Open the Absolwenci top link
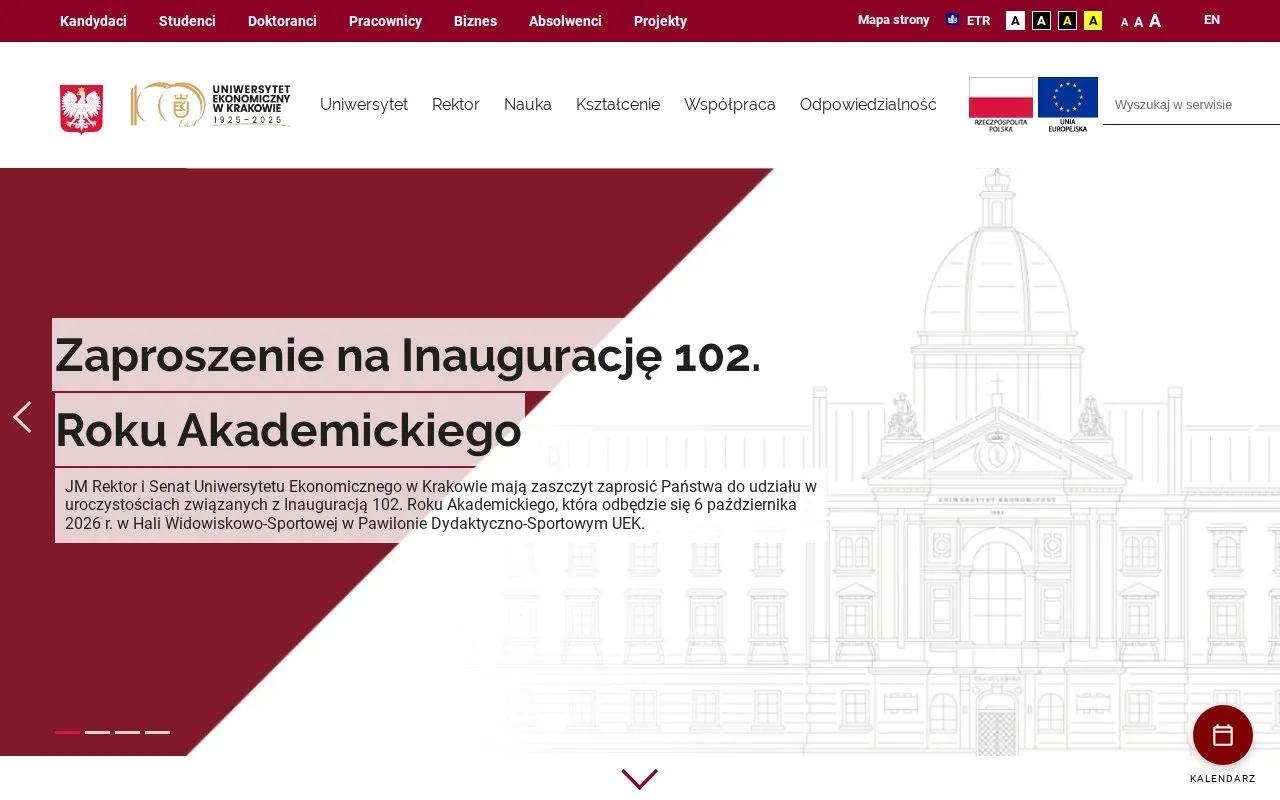Image resolution: width=1280 pixels, height=800 pixels. point(565,21)
